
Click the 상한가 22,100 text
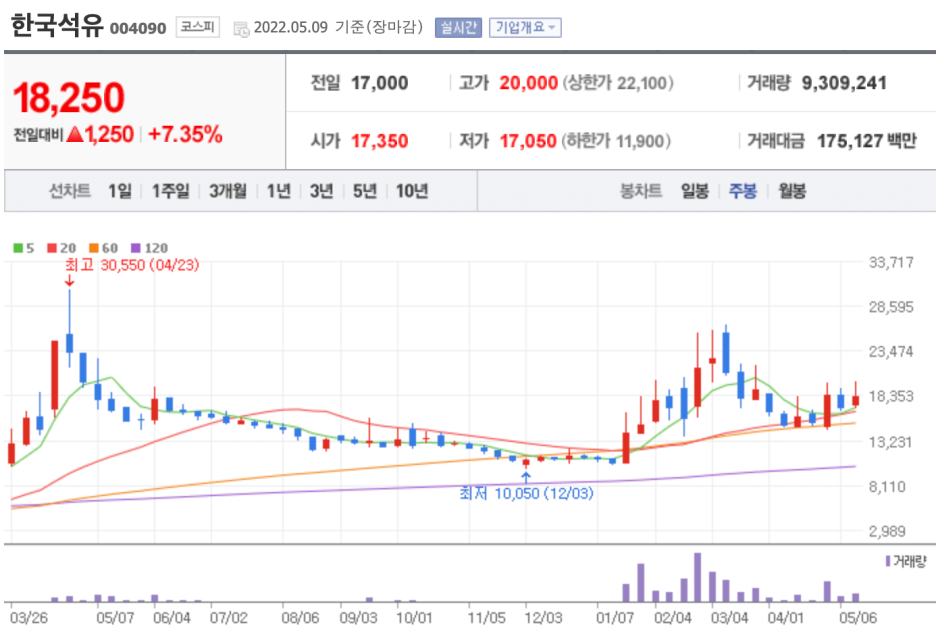[x=618, y=83]
